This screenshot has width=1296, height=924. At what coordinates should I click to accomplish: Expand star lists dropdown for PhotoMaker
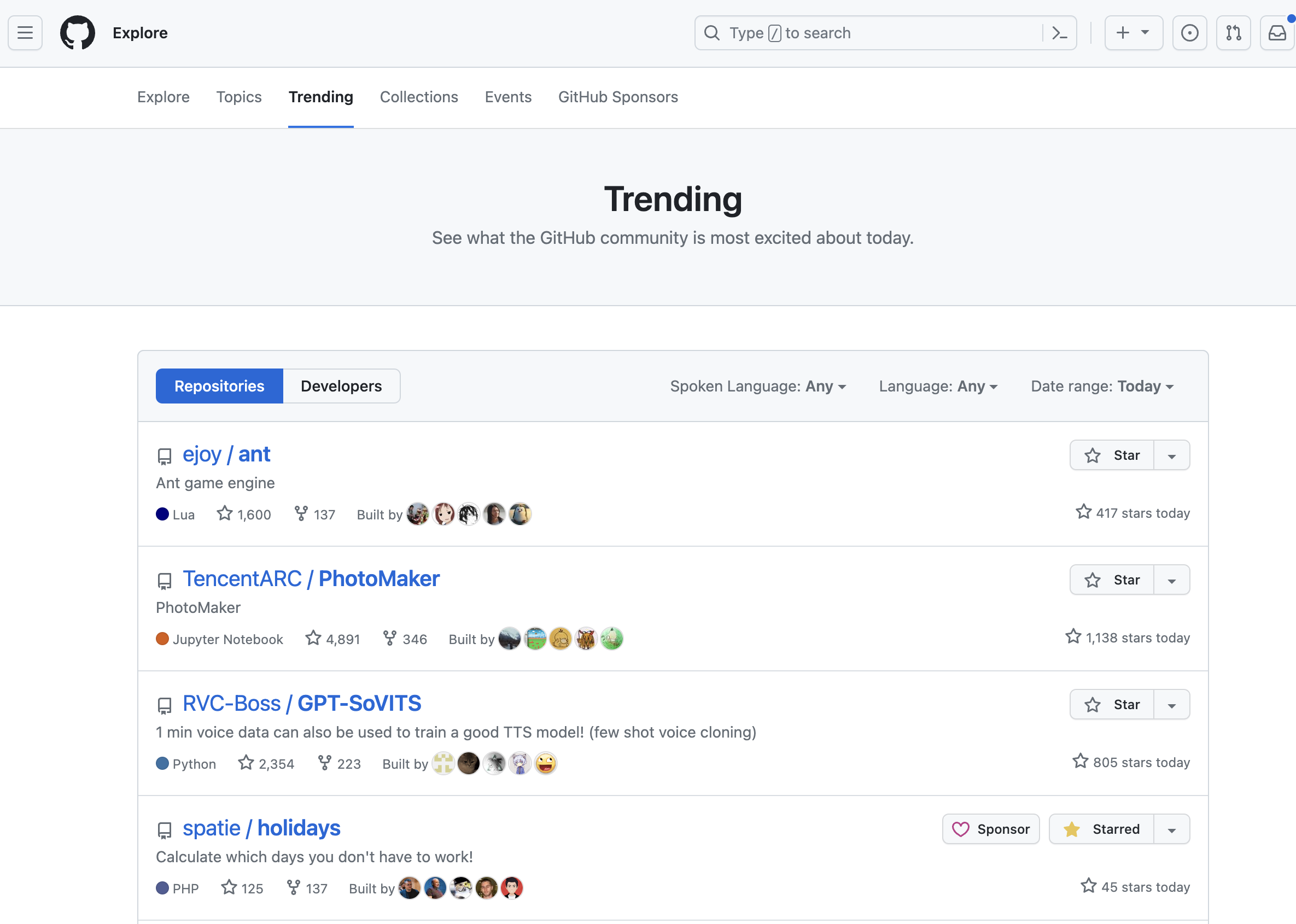1171,580
